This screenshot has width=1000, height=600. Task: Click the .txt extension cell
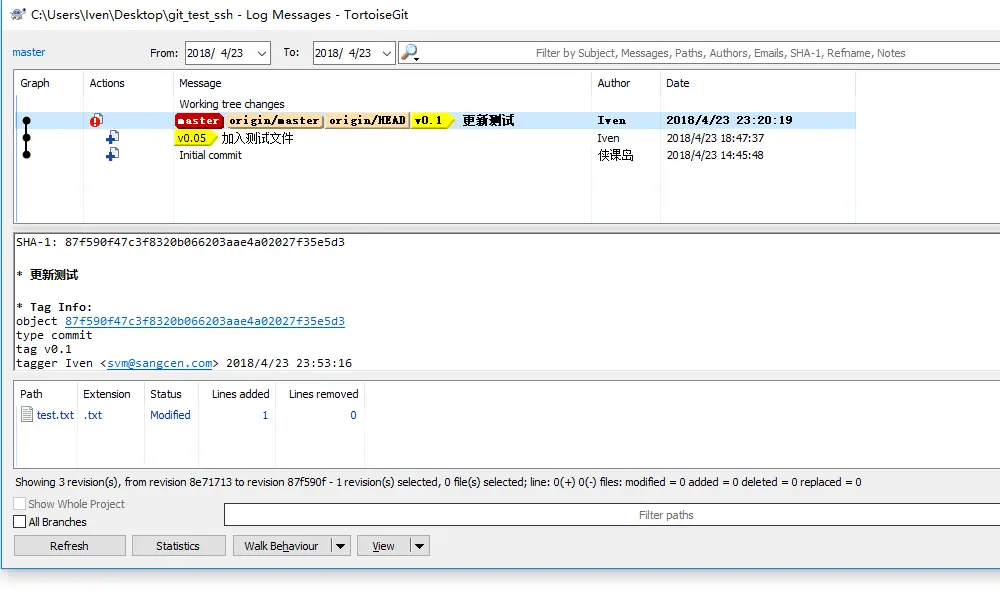pos(93,414)
